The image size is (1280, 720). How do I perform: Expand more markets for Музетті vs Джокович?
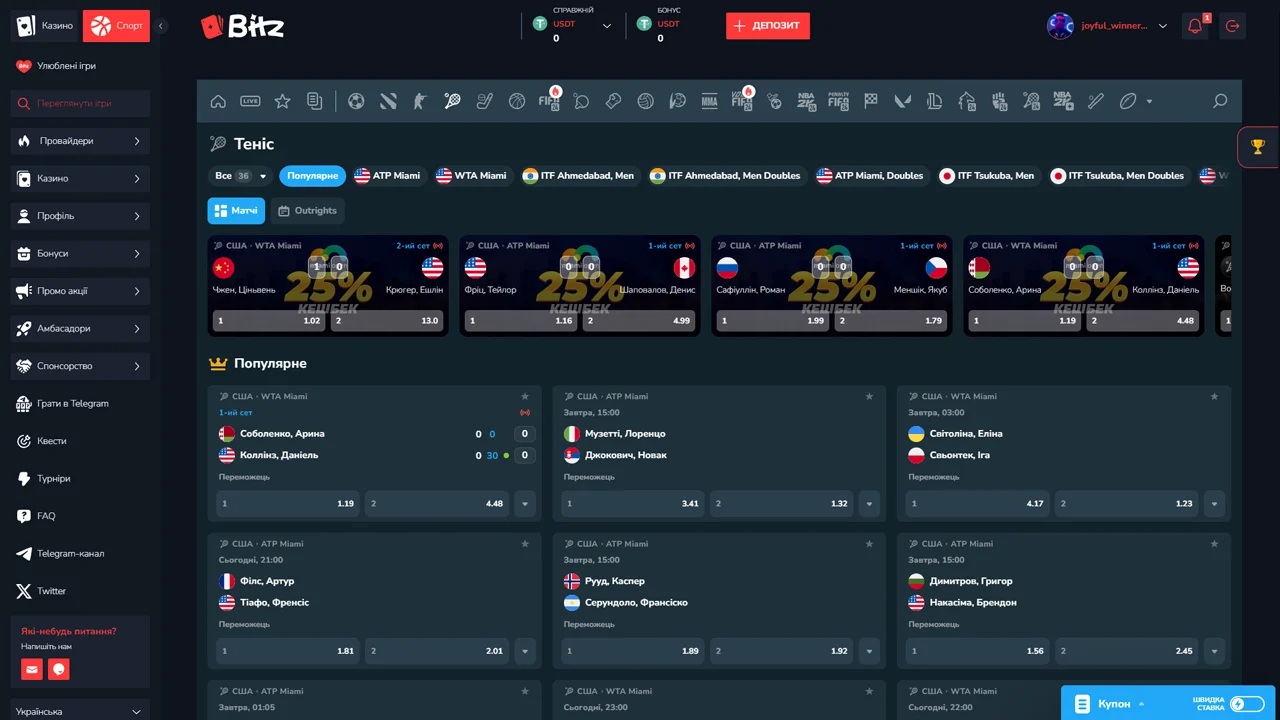[870, 504]
